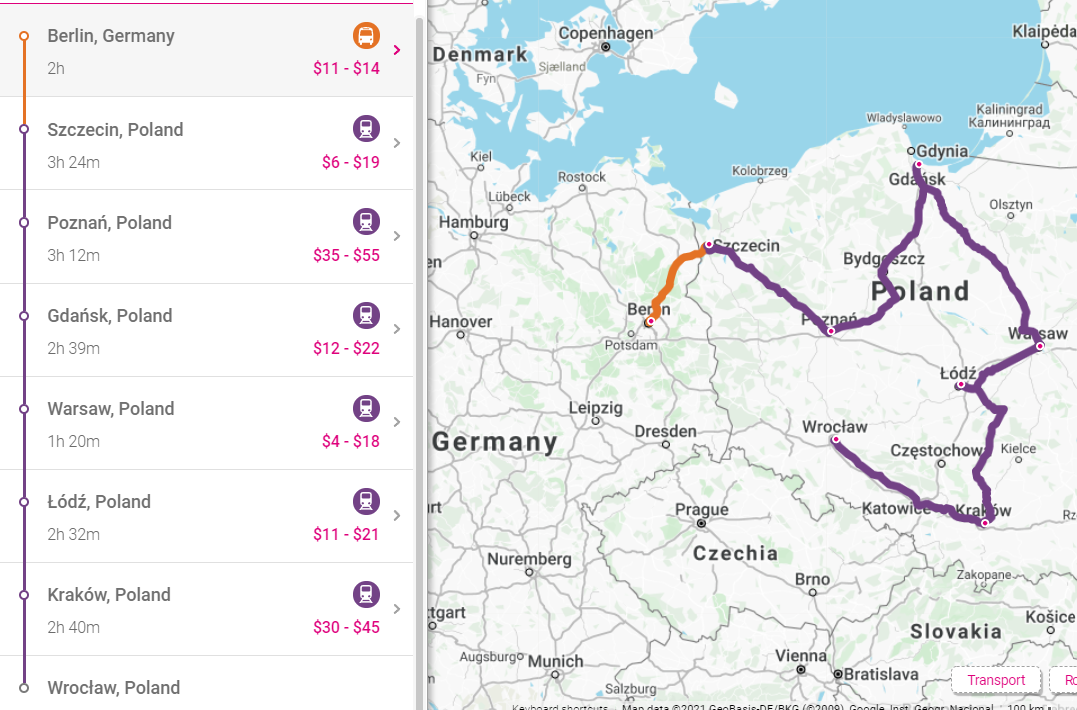Click the "$11 - $14" price
Screen dimensions: 1077x710
click(x=346, y=68)
